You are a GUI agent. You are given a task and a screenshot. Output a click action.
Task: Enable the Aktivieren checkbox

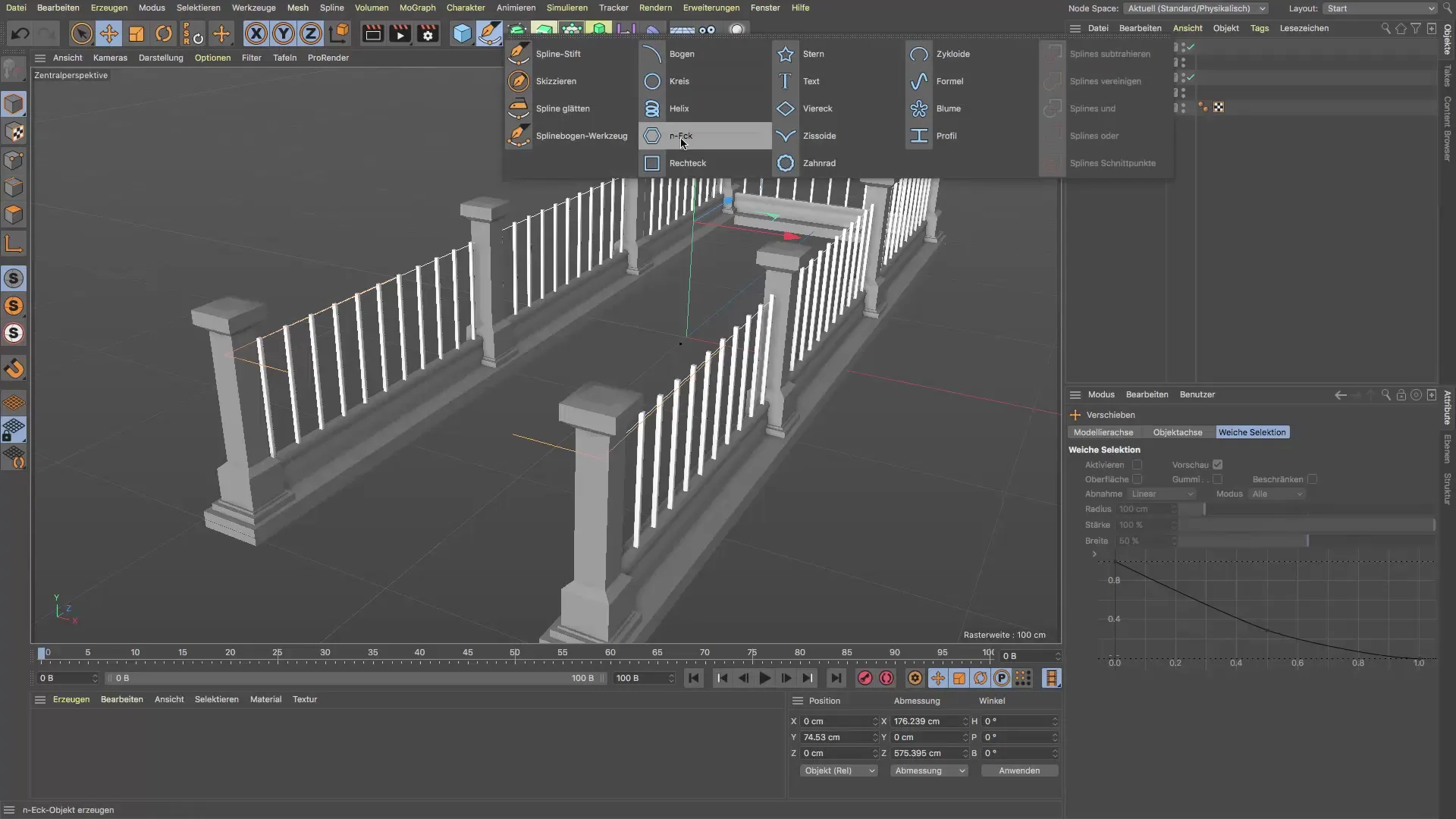pyautogui.click(x=1137, y=465)
